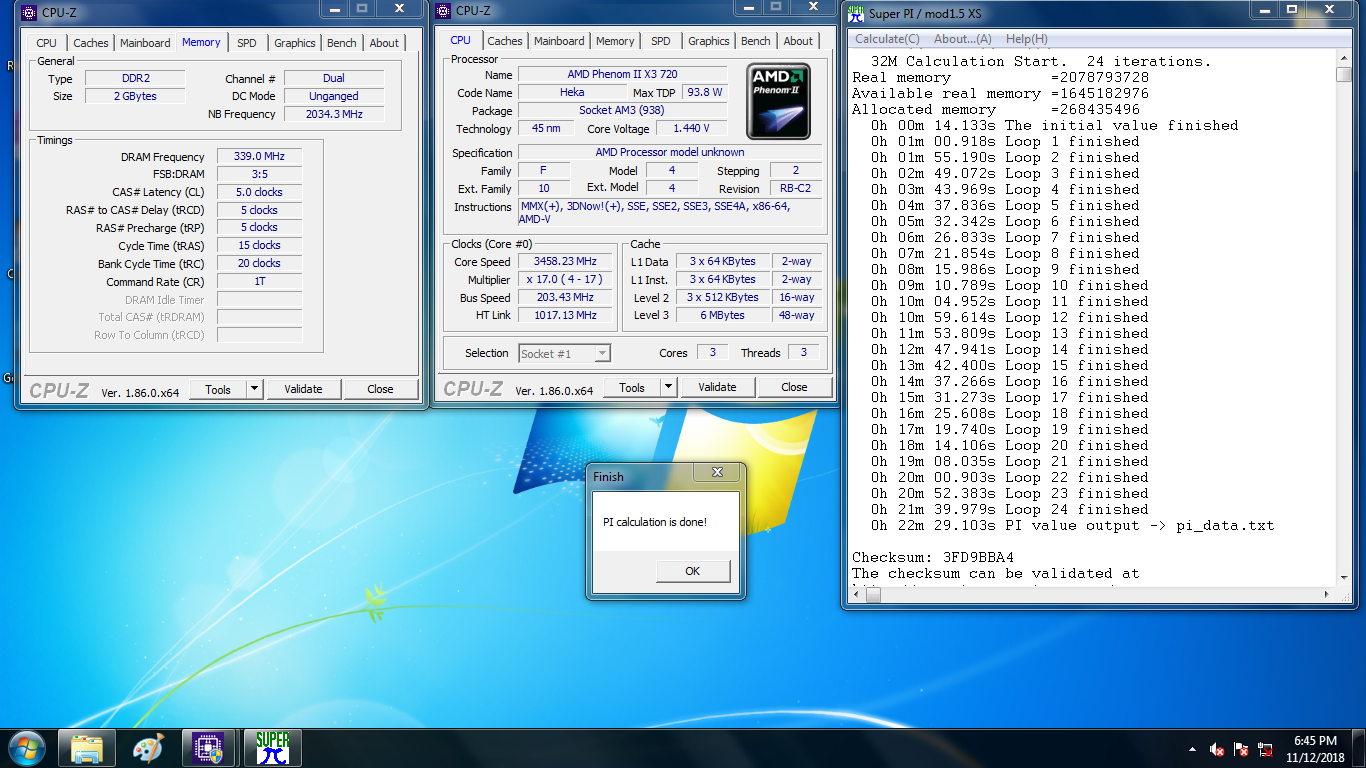Click Core Voltage 1.440 V field
1366x768 pixels.
point(691,129)
